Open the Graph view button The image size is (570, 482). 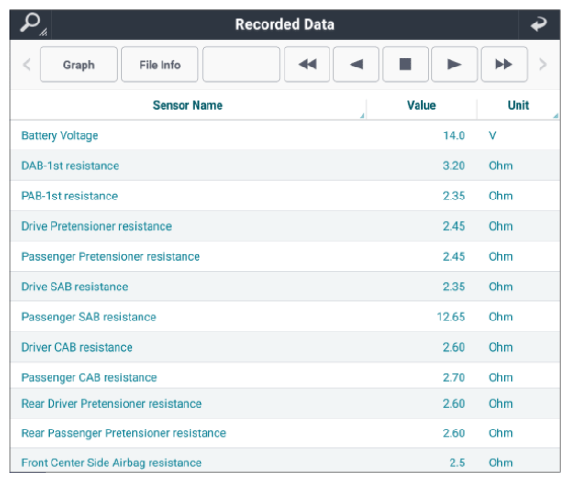(79, 64)
